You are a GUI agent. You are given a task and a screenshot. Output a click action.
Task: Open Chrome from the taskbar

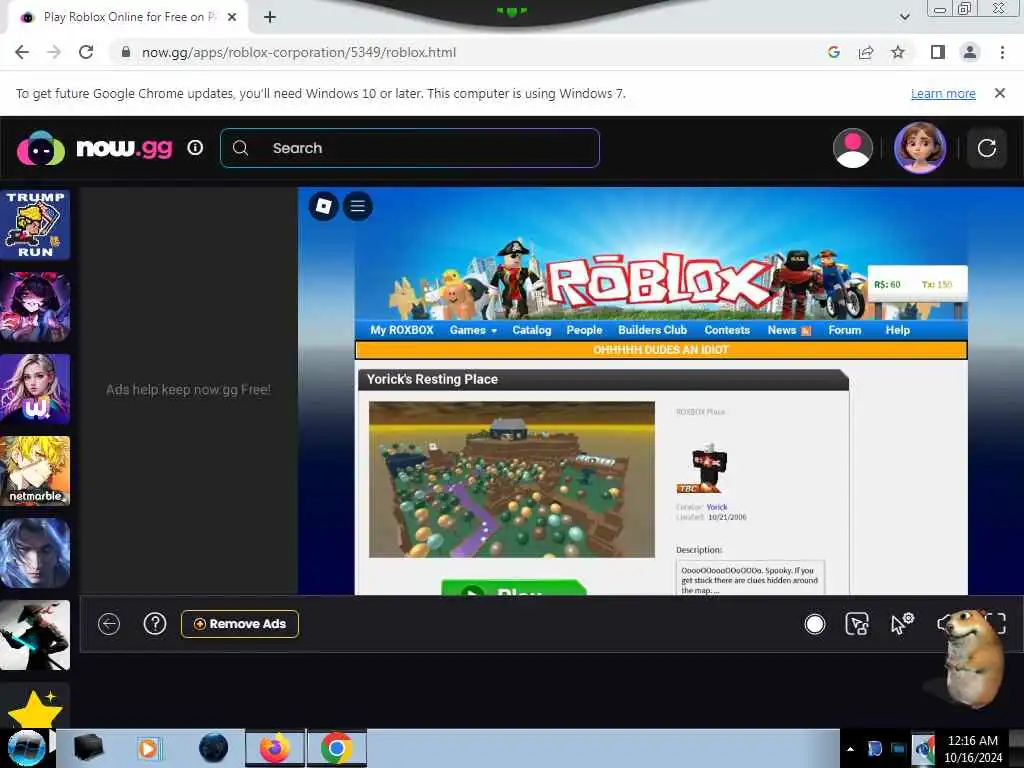pos(337,748)
